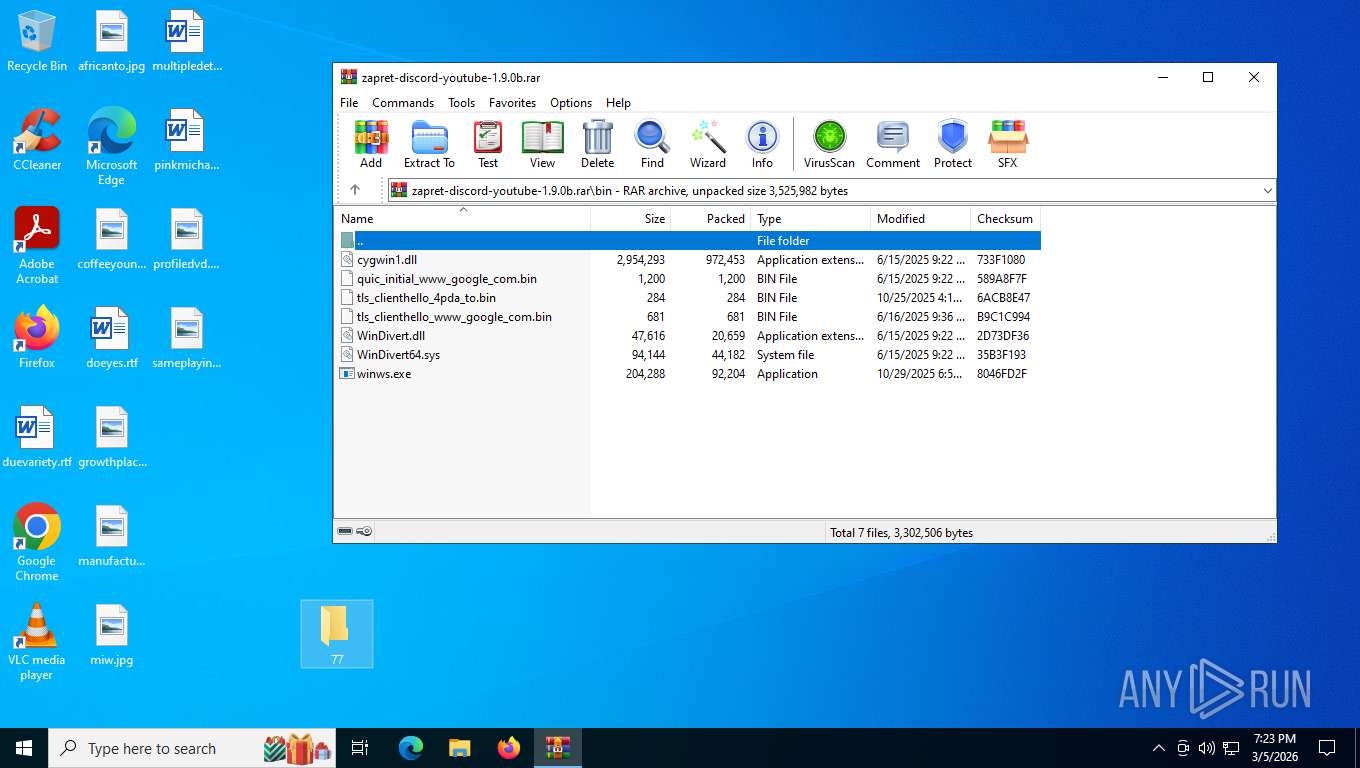Select Google Chrome desktop shortcut

[x=37, y=542]
